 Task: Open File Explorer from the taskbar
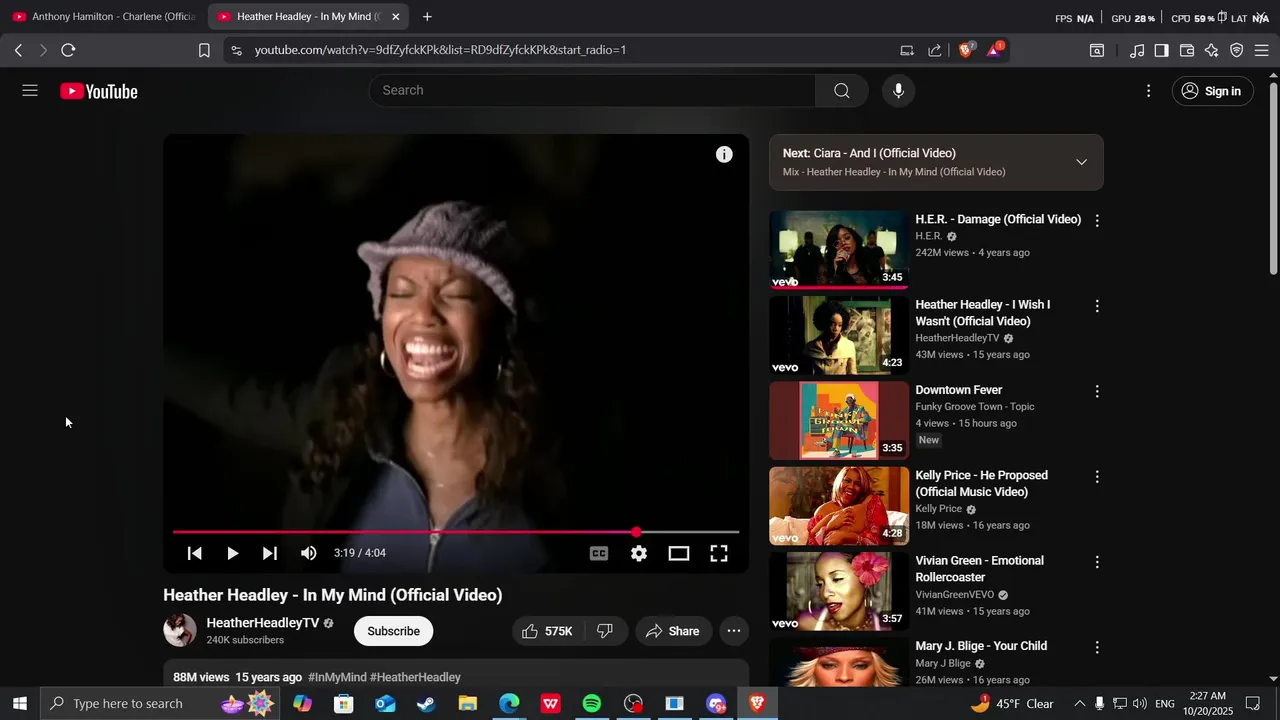coord(467,704)
